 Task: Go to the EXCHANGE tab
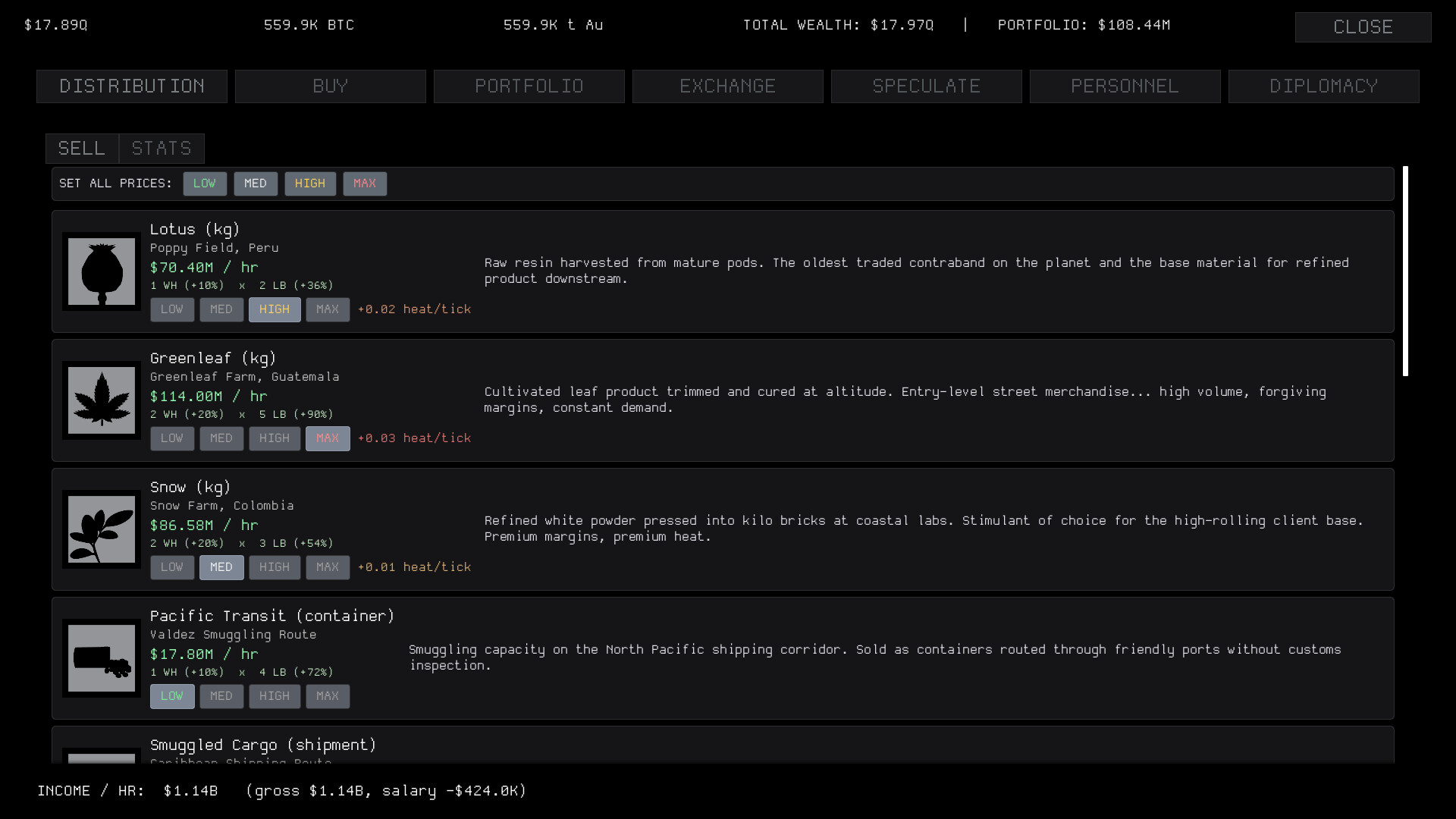[x=728, y=86]
